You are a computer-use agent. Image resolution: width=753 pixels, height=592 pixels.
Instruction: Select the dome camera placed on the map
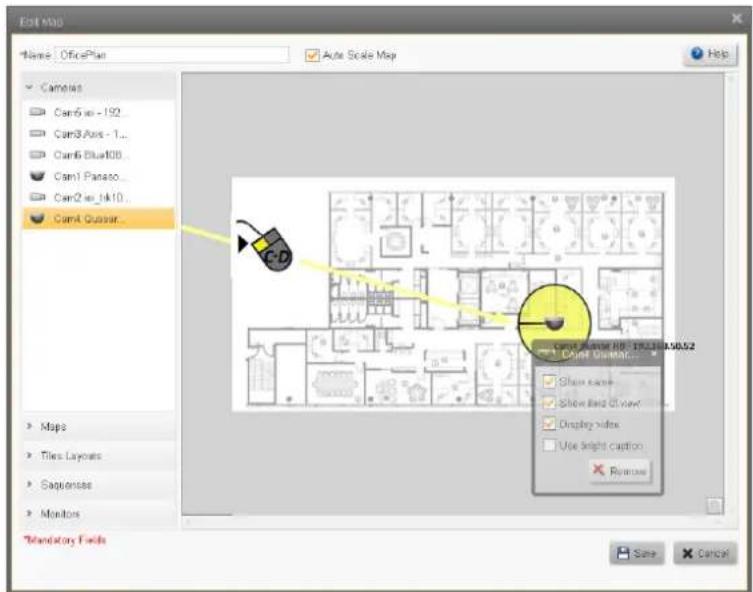555,323
